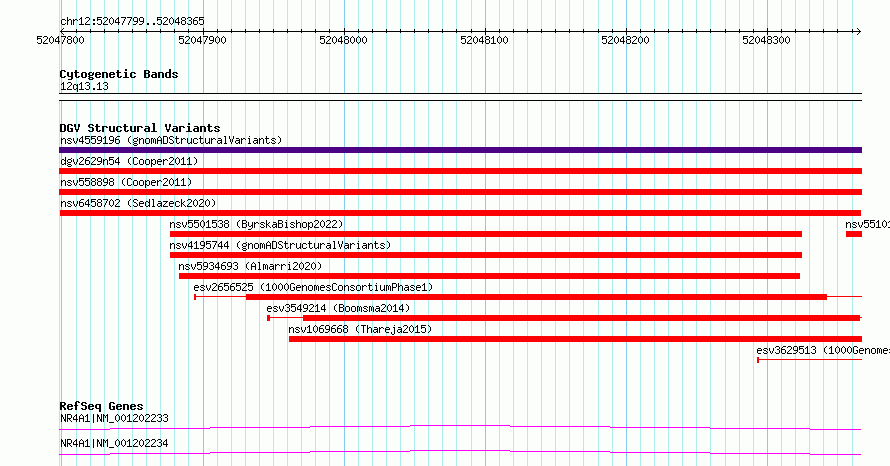Select the thin red line under esv3629513
890x466 pixels.
(809, 360)
